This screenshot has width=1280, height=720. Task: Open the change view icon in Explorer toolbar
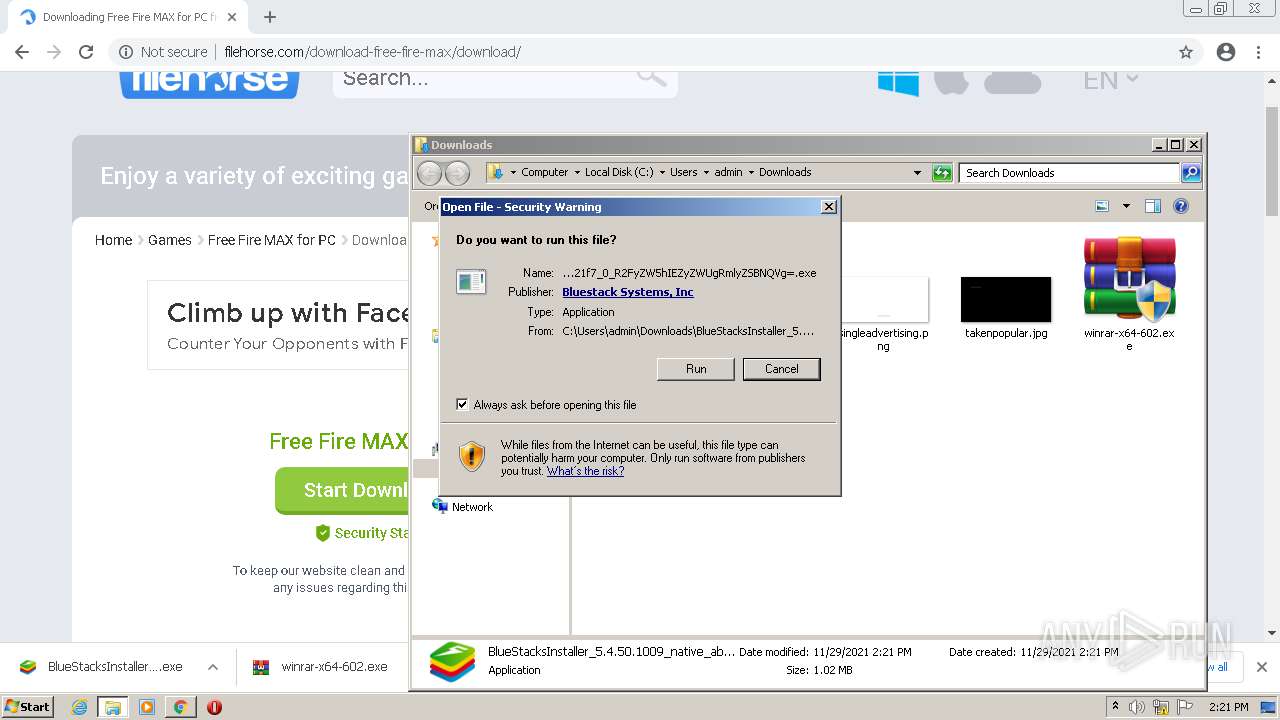click(1102, 206)
